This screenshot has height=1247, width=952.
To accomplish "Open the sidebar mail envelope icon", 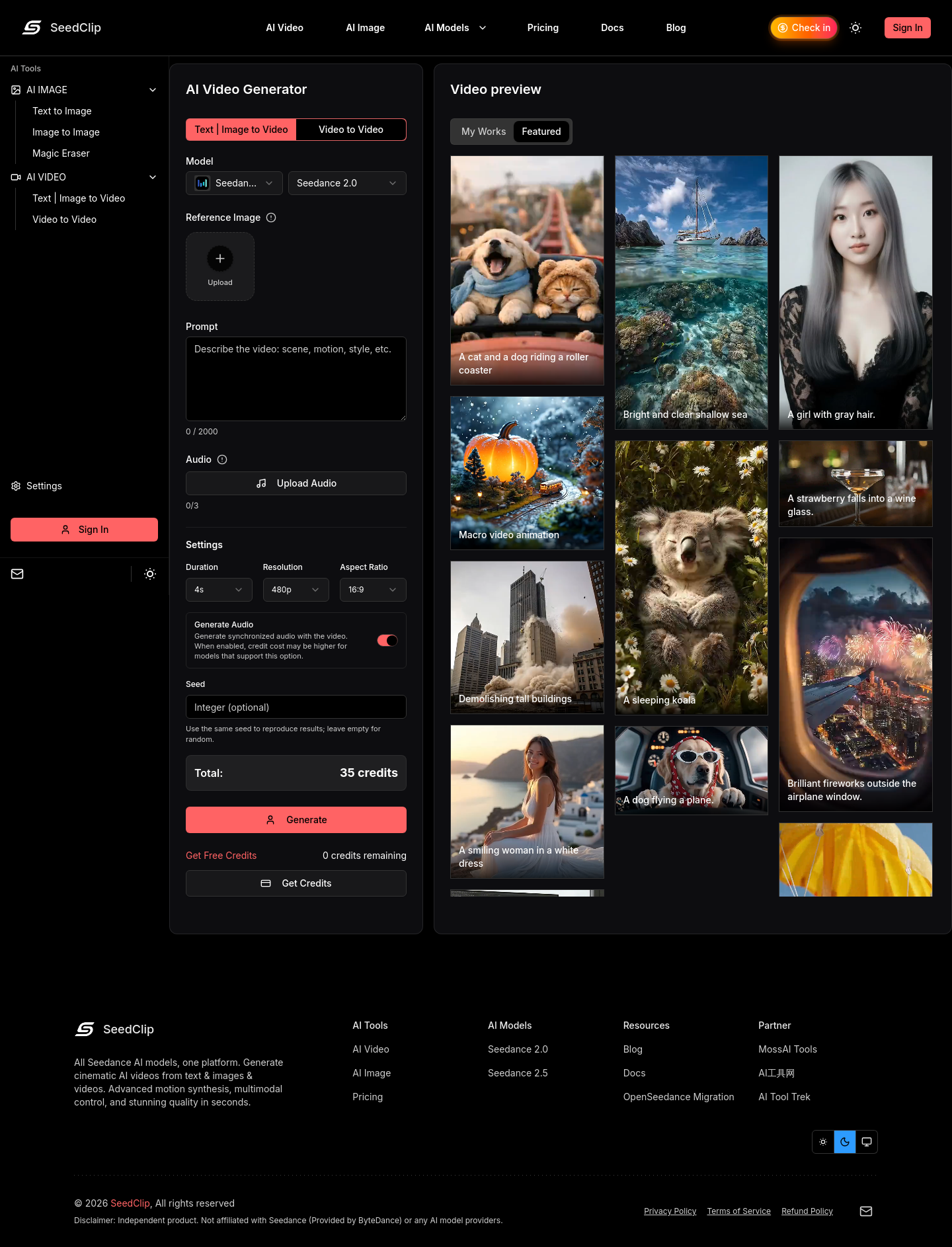I will [x=17, y=574].
